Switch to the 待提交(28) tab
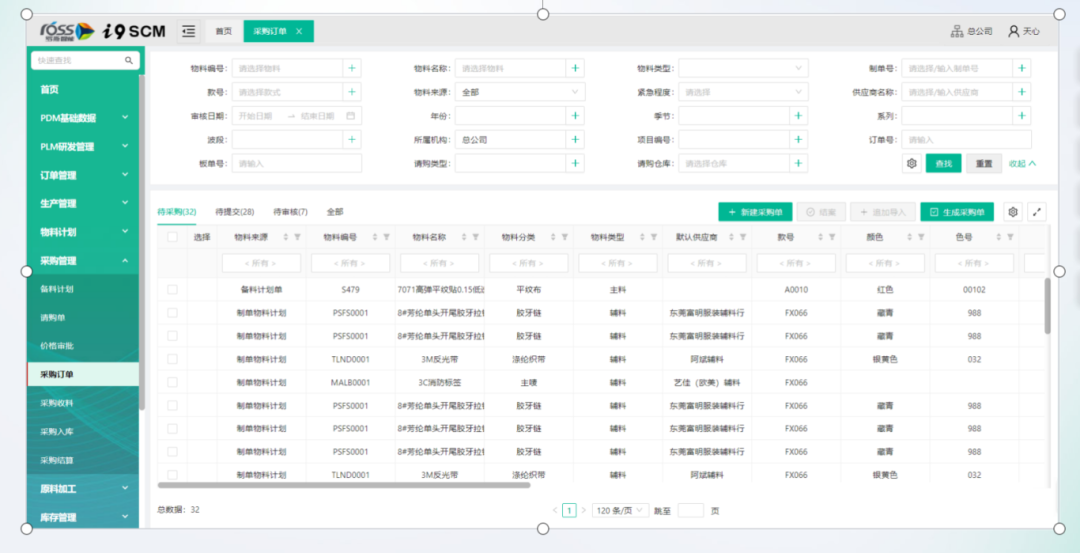 tap(235, 212)
